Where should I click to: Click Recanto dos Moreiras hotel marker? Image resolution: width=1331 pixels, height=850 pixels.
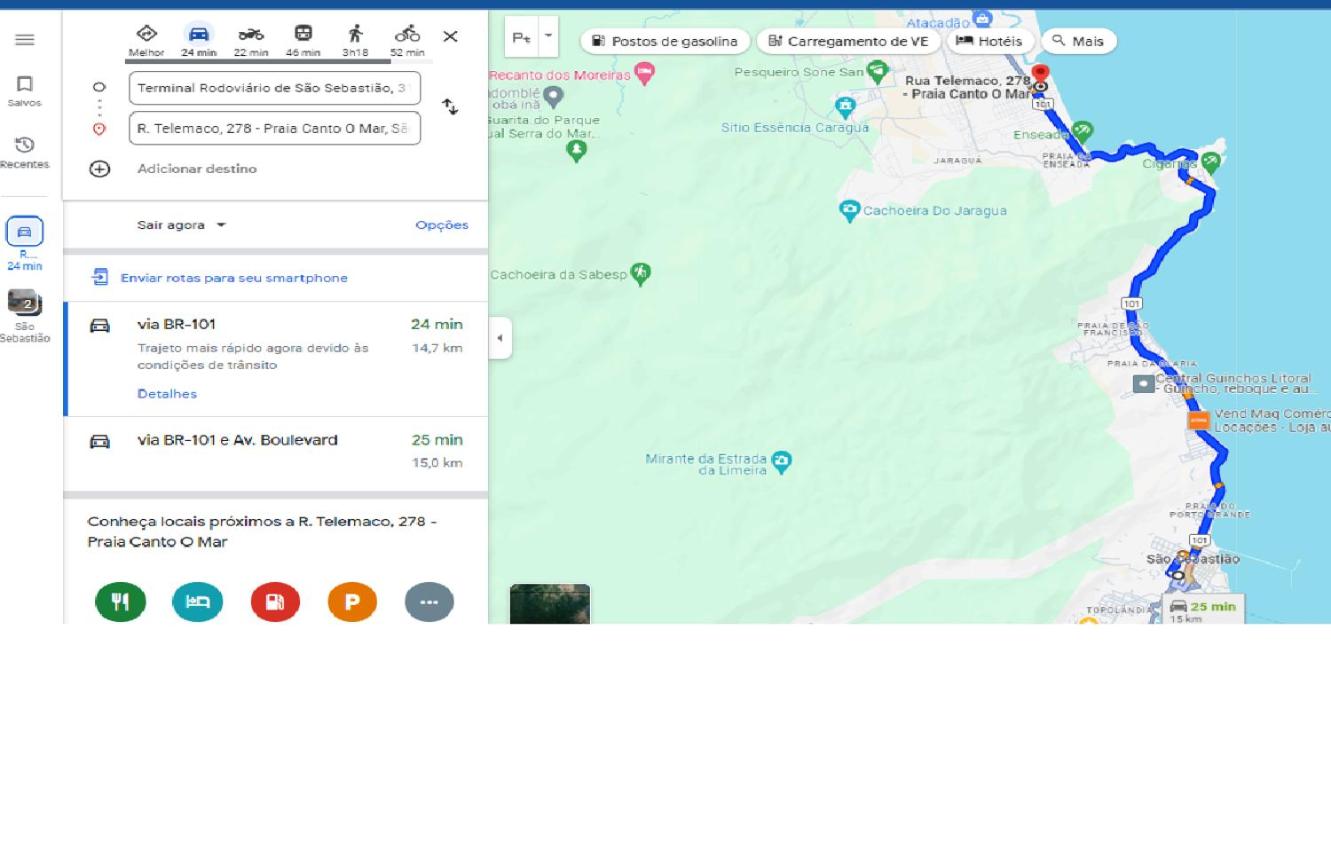(x=645, y=73)
